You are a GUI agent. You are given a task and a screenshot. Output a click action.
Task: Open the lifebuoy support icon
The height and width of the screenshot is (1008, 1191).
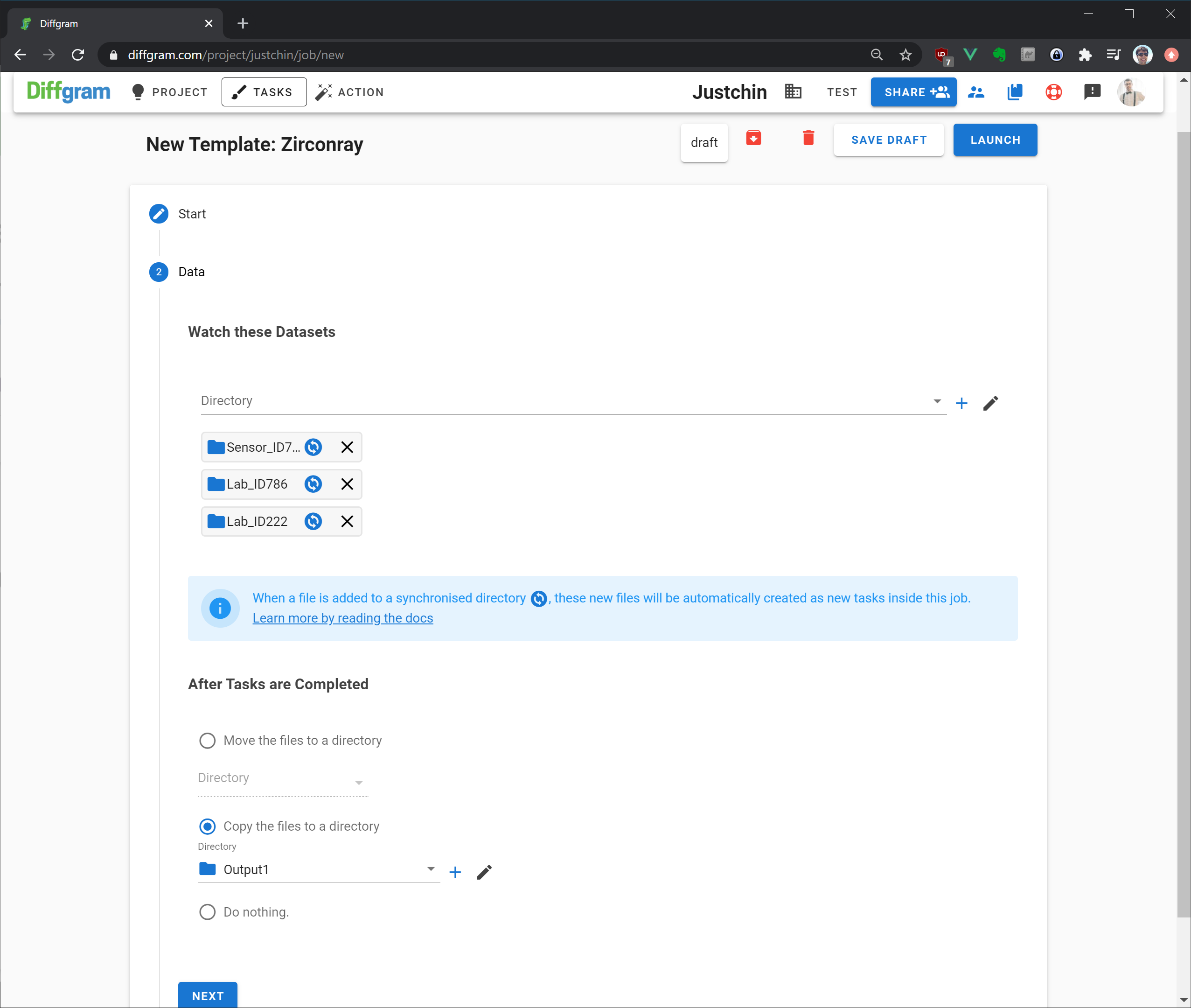[1053, 92]
